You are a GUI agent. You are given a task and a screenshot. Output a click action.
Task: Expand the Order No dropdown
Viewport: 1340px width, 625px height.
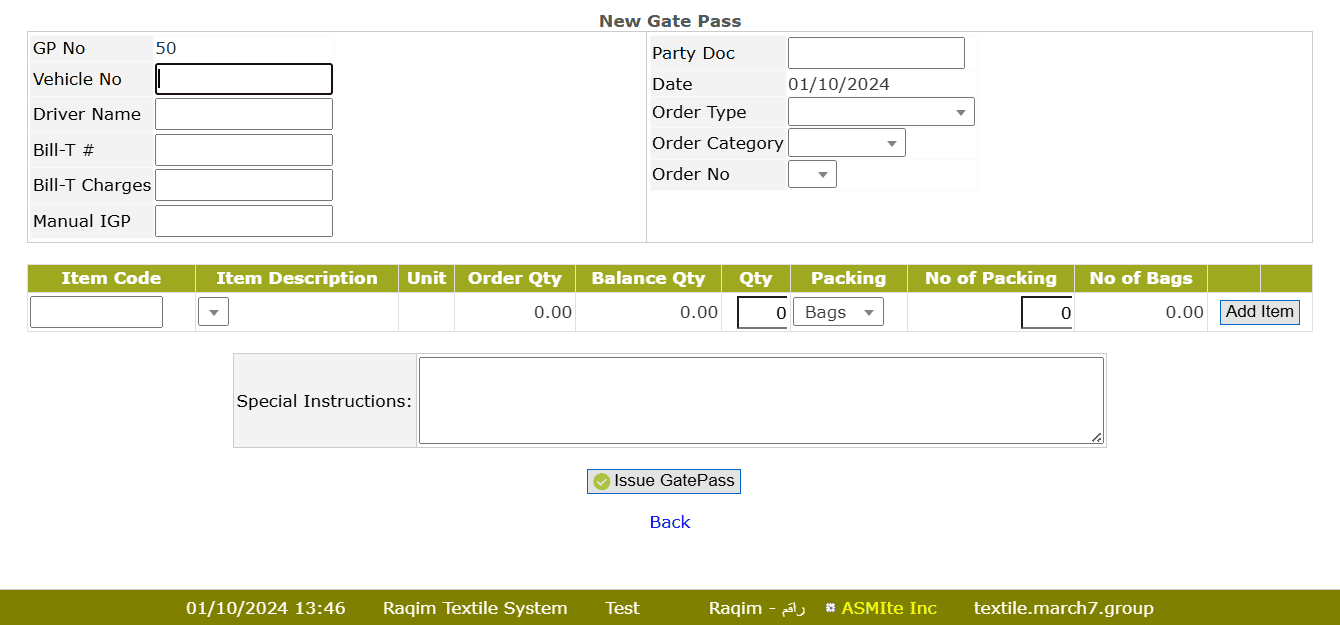click(x=812, y=175)
